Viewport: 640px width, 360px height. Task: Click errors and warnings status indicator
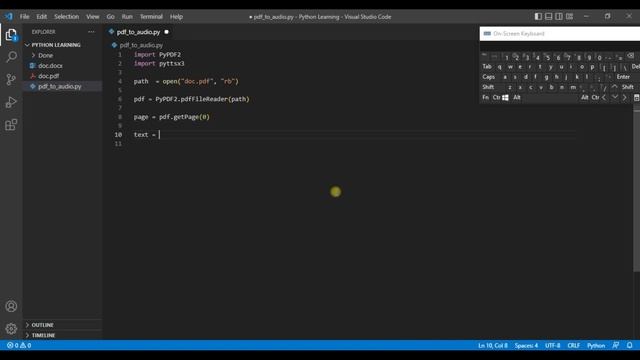19,345
